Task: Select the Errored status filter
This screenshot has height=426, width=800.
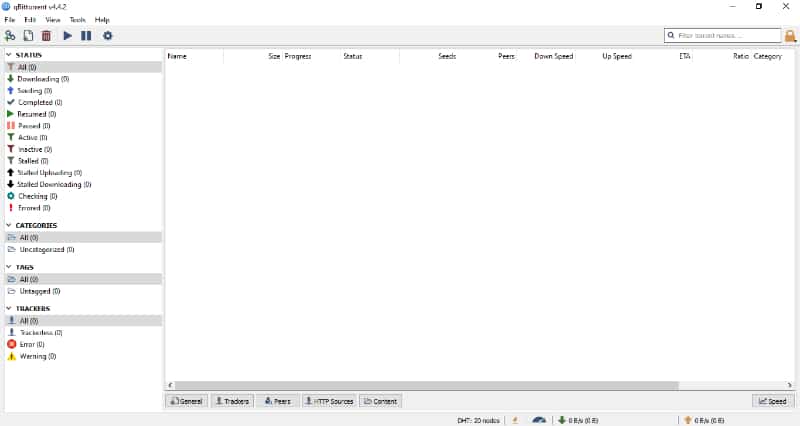Action: pyautogui.click(x=84, y=208)
